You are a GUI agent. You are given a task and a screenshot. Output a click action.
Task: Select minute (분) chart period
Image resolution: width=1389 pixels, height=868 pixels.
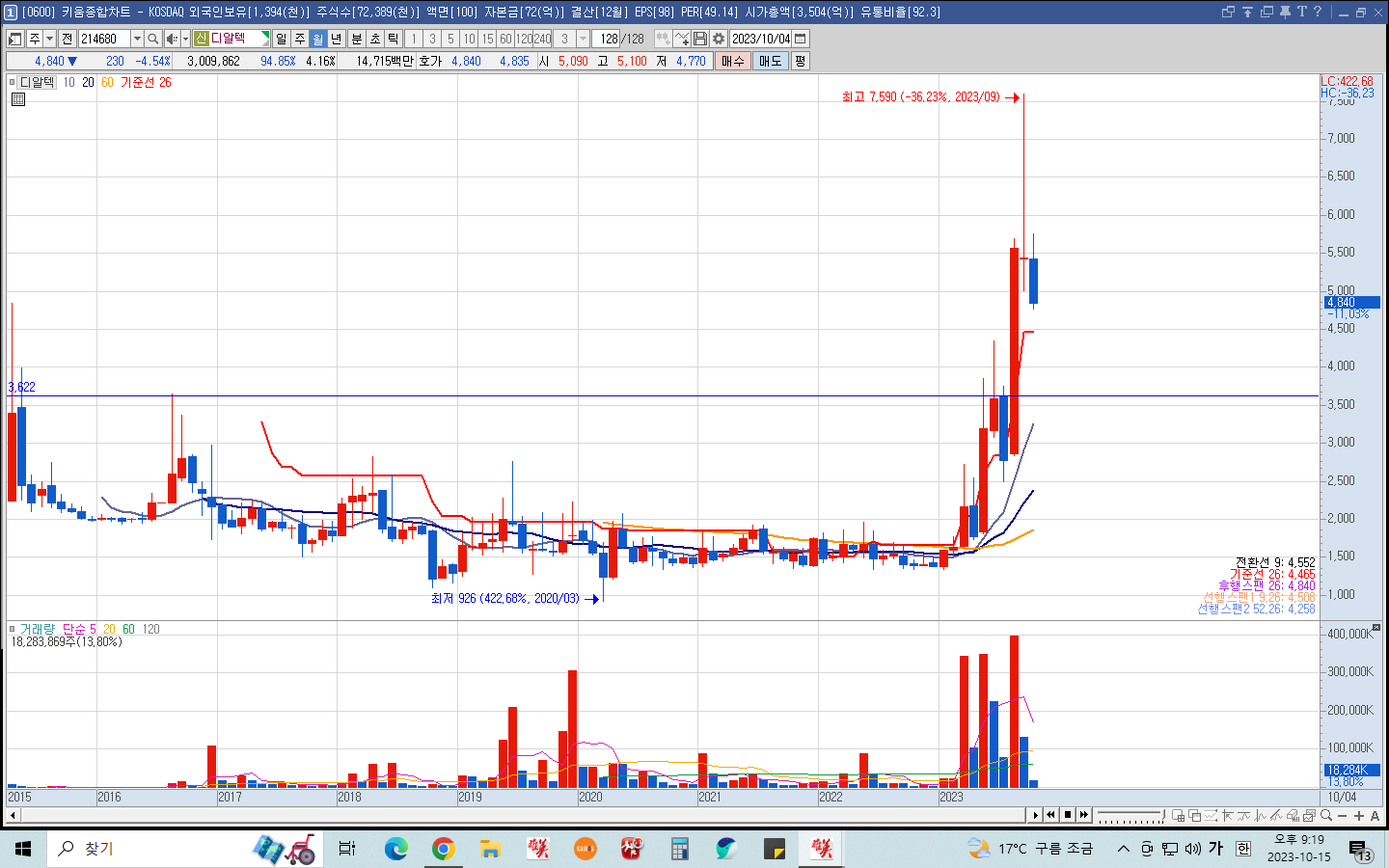[x=357, y=39]
